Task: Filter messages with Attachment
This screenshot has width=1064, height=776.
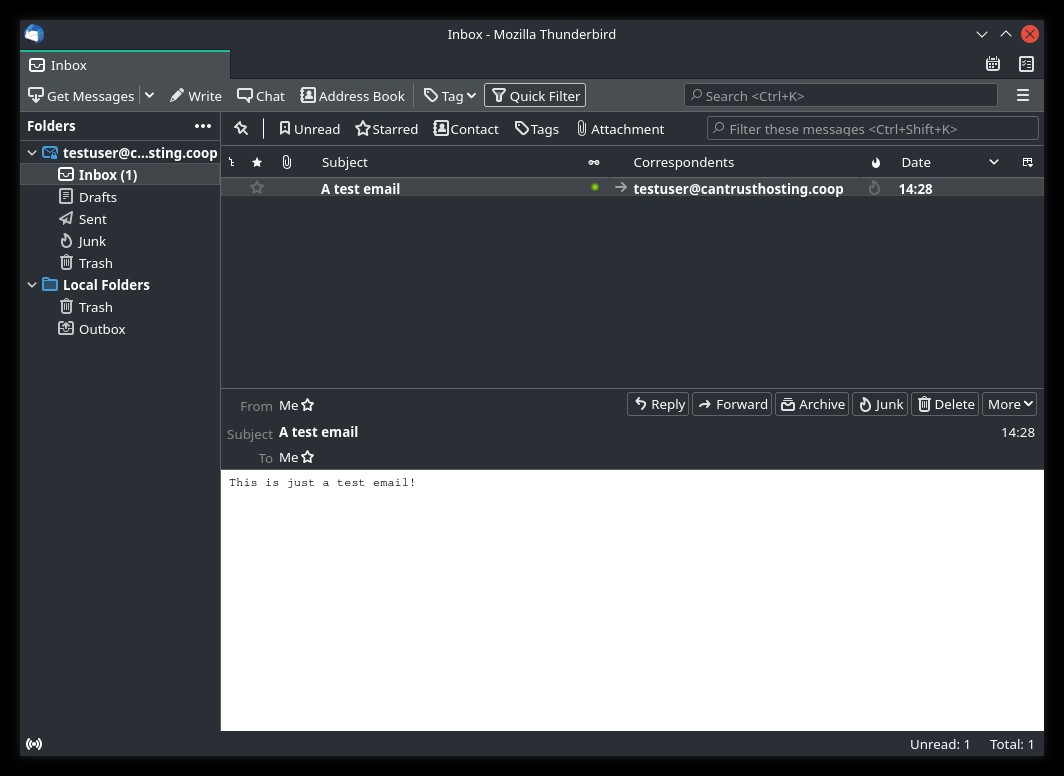Action: coord(620,129)
